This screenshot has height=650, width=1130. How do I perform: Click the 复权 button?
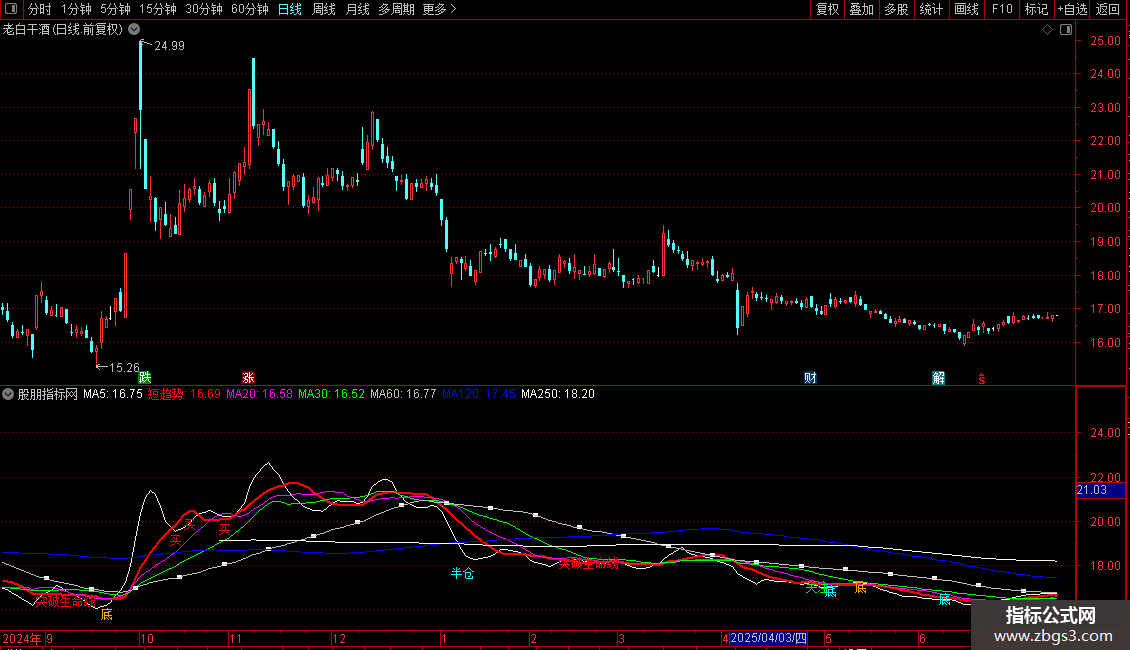click(x=827, y=9)
